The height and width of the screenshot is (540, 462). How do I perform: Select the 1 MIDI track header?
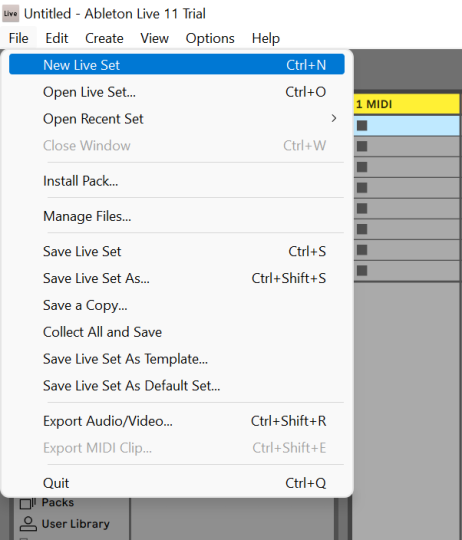click(407, 104)
